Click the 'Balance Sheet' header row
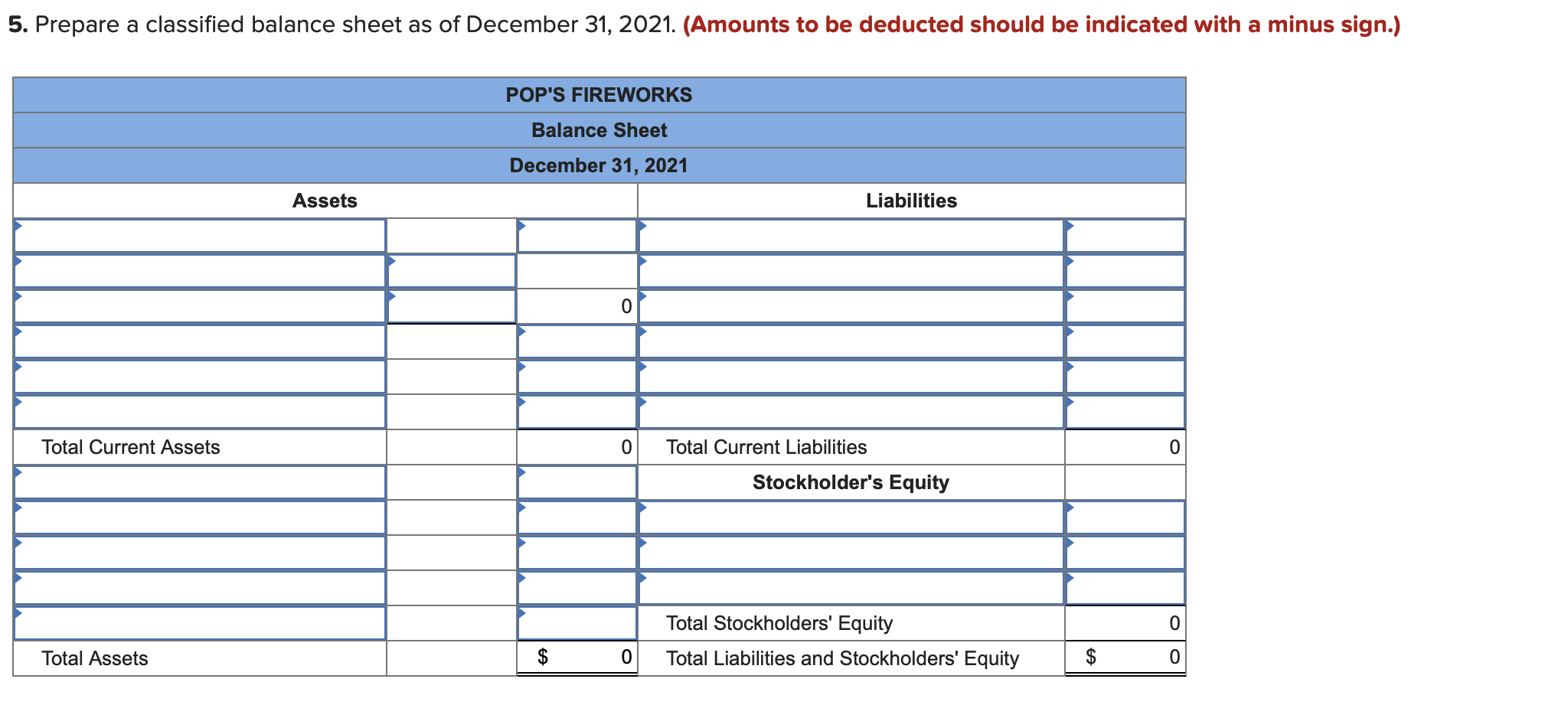This screenshot has height=718, width=1568. tap(599, 130)
